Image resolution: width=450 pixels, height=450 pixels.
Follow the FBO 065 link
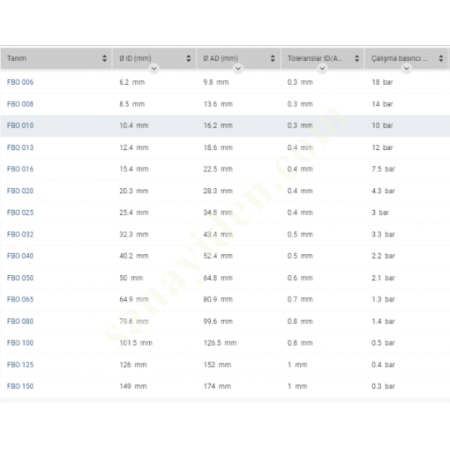(x=20, y=299)
